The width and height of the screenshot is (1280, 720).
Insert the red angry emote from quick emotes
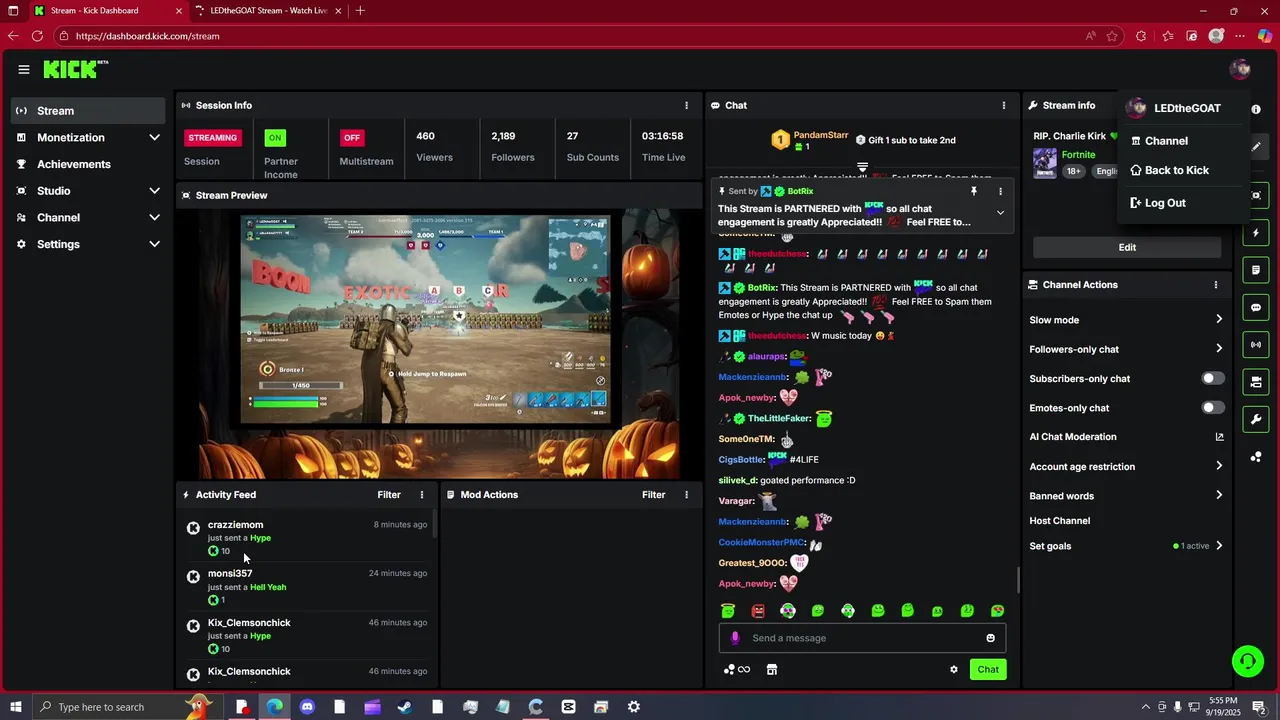click(x=758, y=611)
